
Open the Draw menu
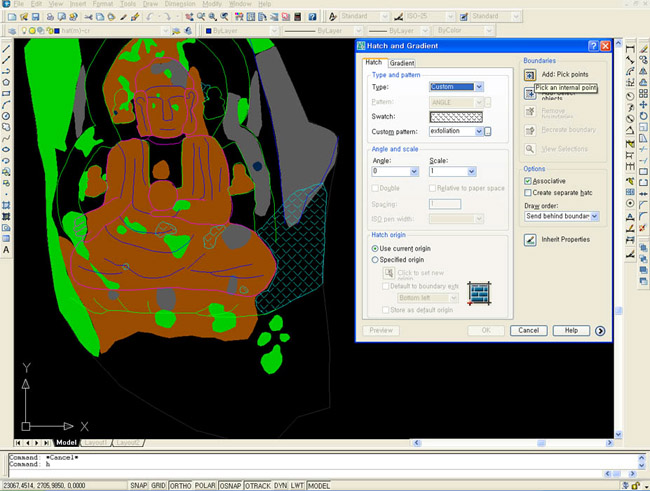pos(150,4)
